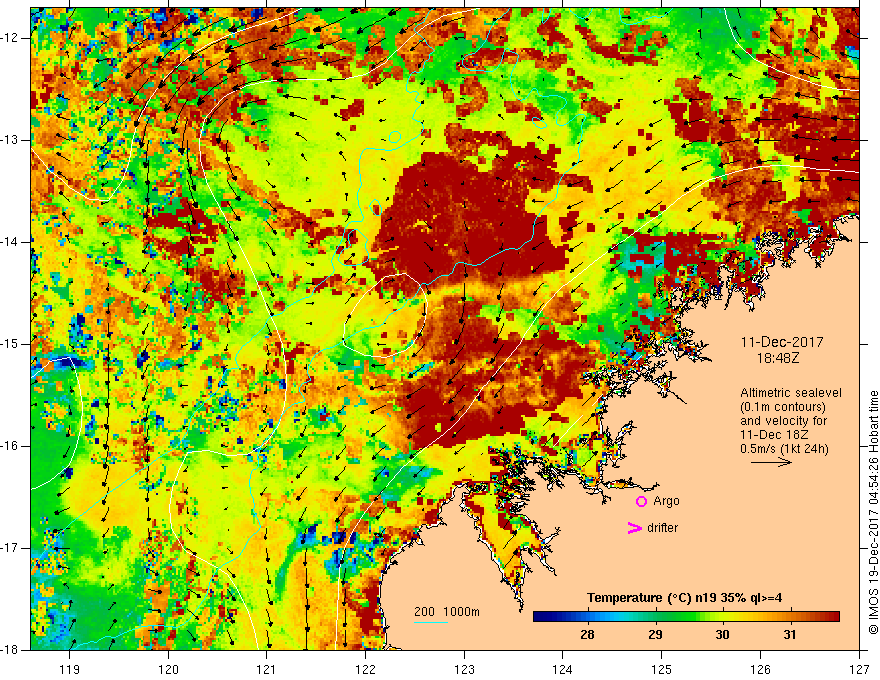Click the longitude label '119'
Image resolution: width=880 pixels, height=680 pixels.
(70, 669)
